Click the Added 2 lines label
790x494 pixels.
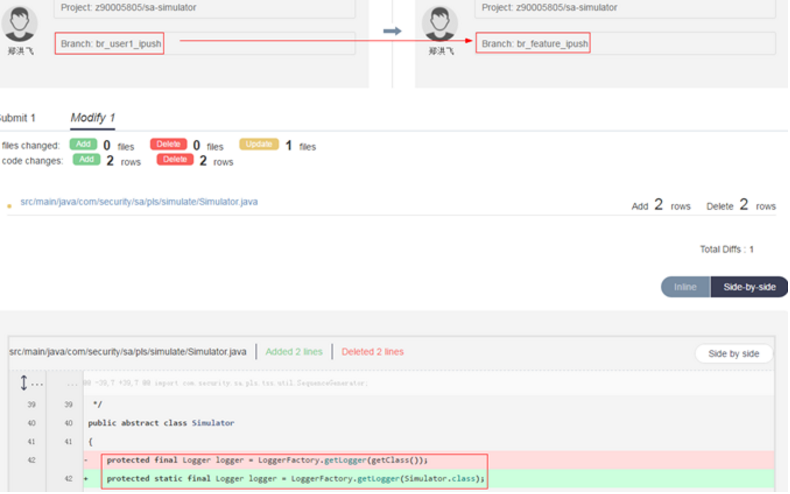point(294,352)
